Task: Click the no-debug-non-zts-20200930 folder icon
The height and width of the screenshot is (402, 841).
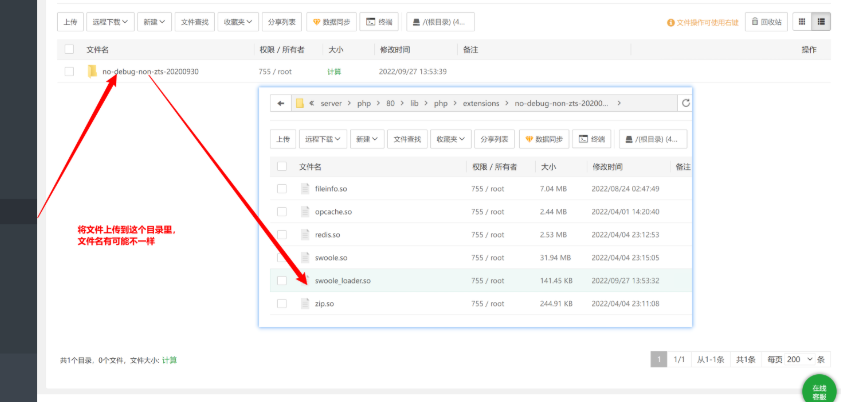Action: (92, 71)
